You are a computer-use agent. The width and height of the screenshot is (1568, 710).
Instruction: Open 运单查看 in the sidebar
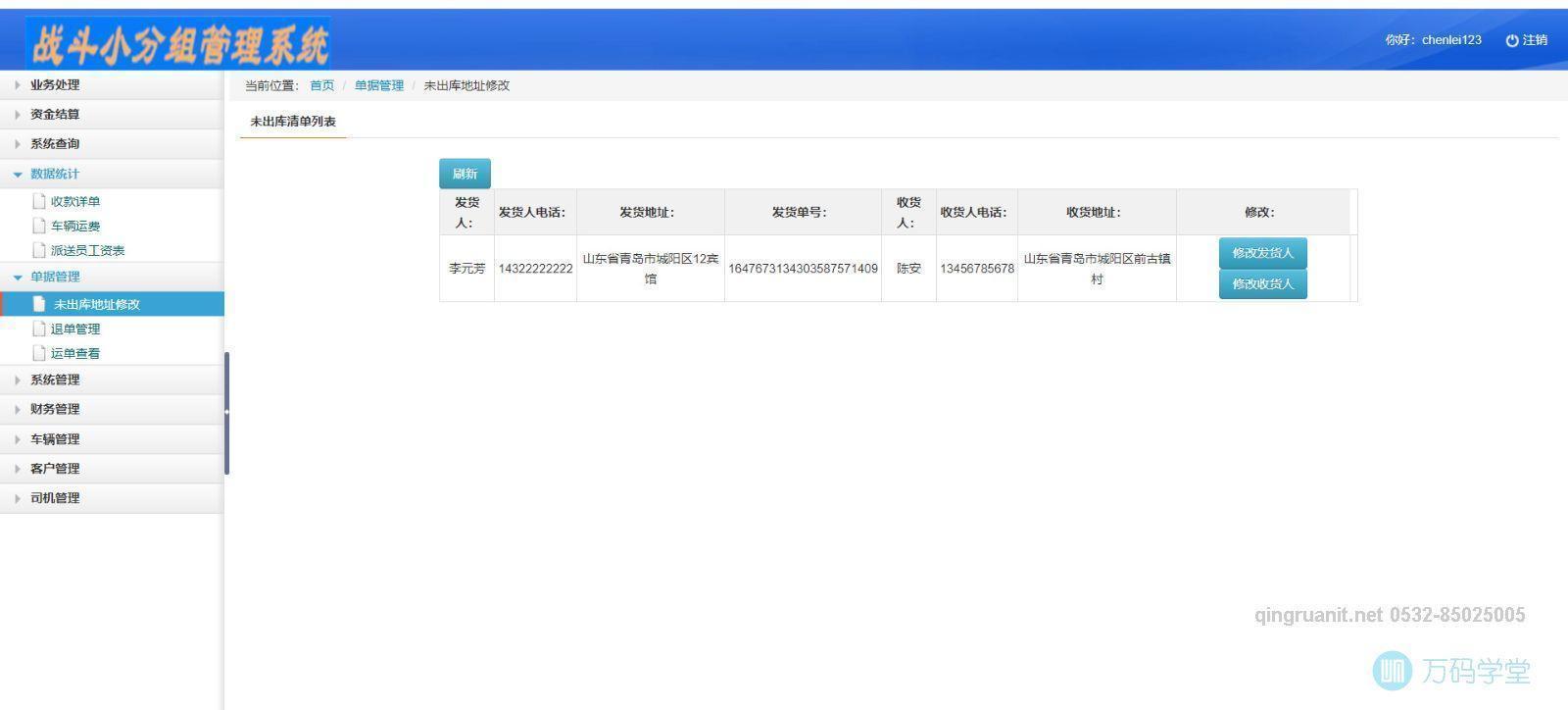[75, 353]
